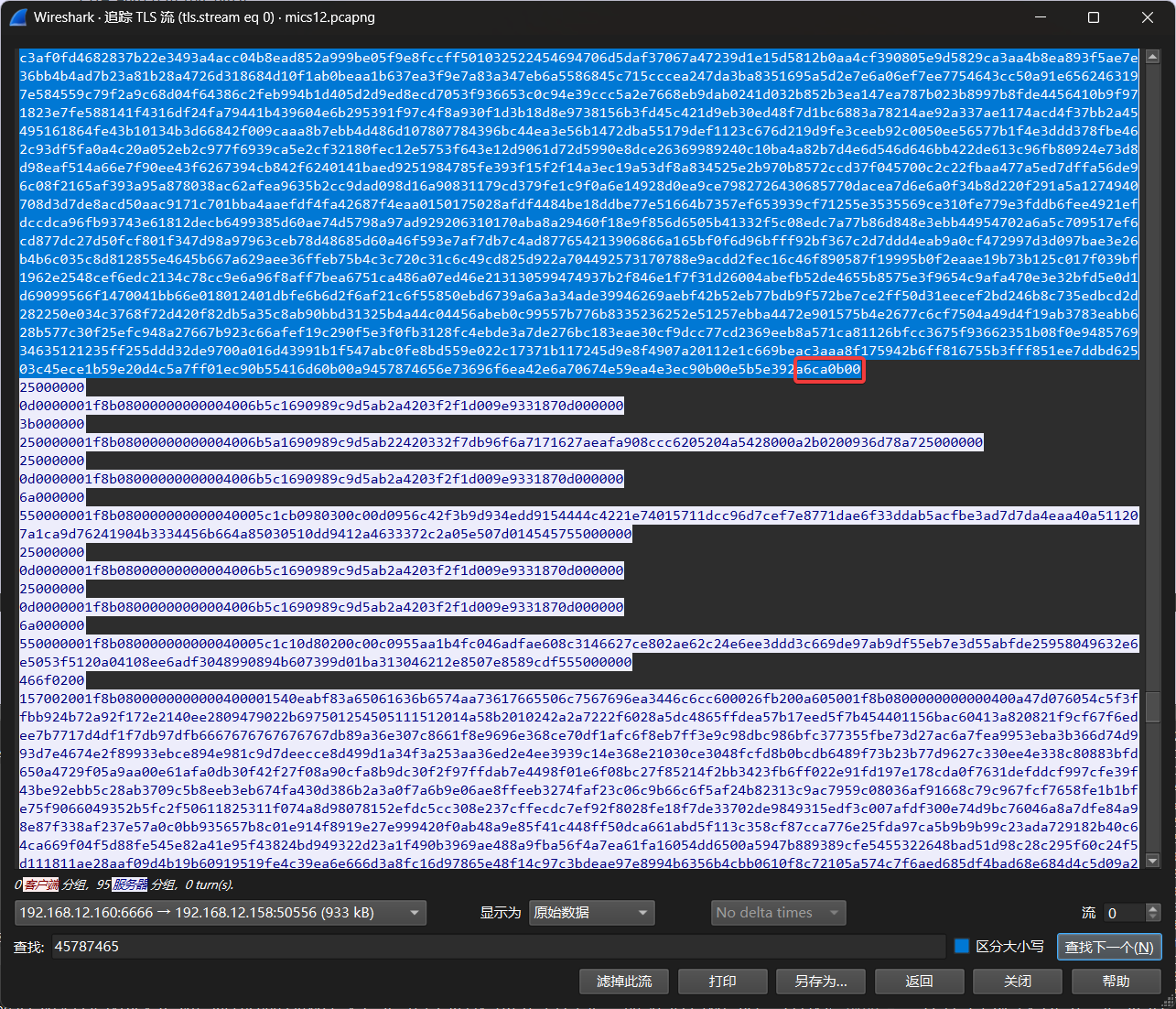The height and width of the screenshot is (1009, 1176).
Task: Minimize the Wireshark stream window
Action: click(1040, 17)
